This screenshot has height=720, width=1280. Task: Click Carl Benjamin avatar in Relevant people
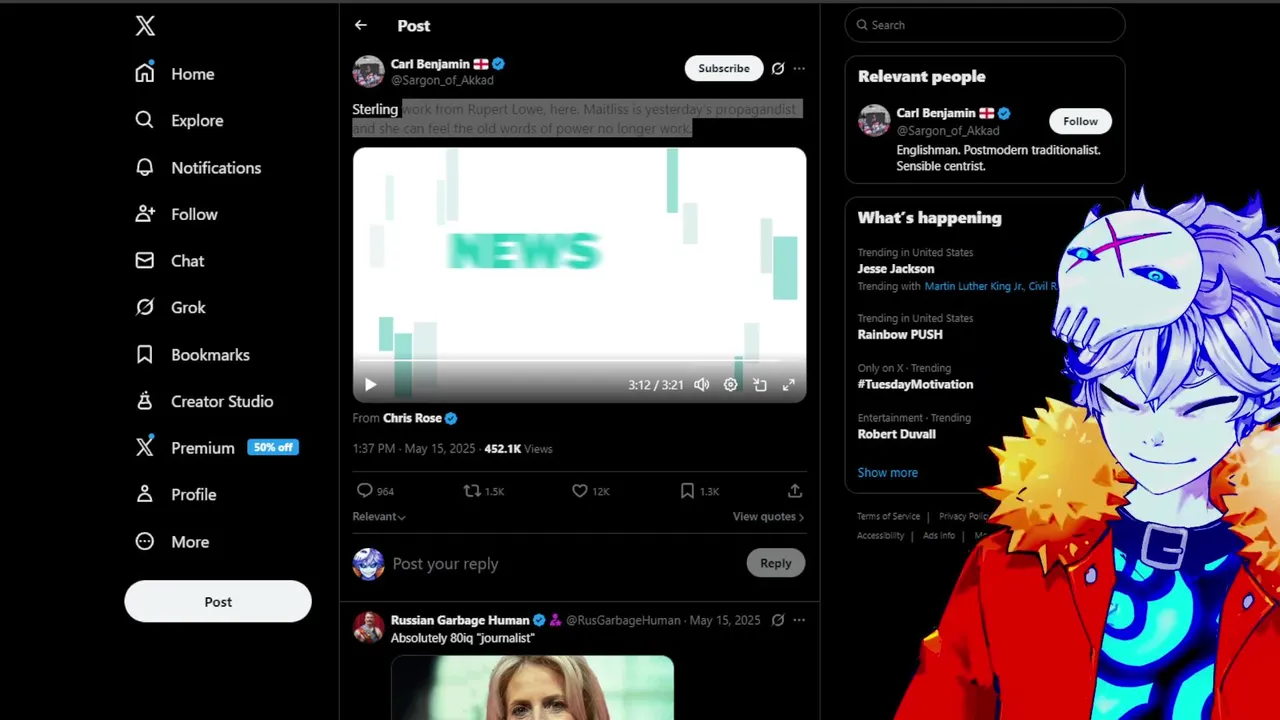[874, 120]
